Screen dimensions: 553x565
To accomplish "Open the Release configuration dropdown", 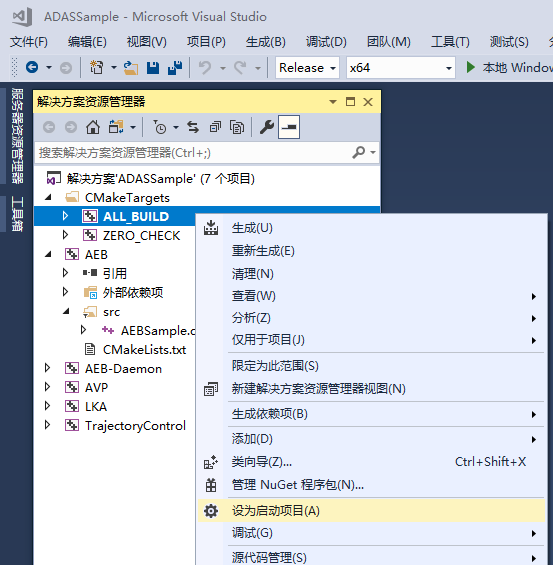I will [307, 68].
